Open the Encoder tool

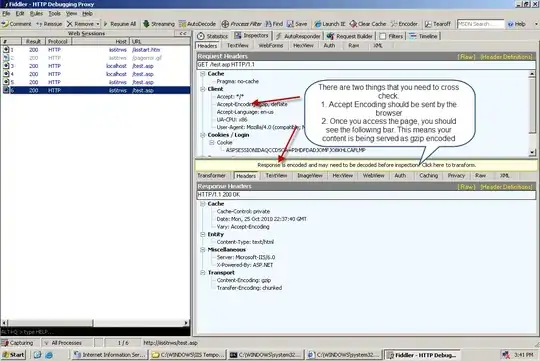click(404, 24)
